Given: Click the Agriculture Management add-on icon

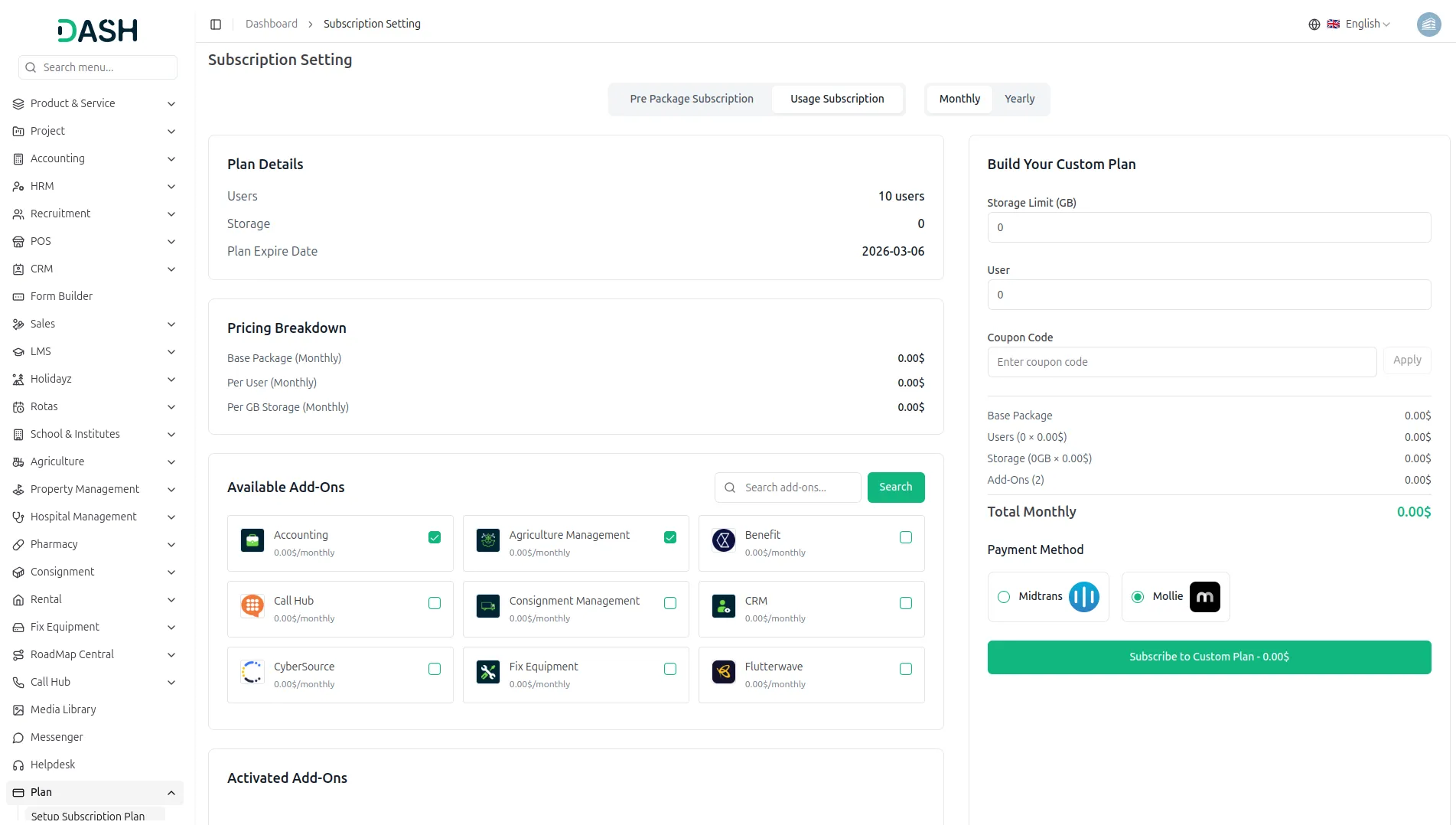Looking at the screenshot, I should click(x=488, y=540).
